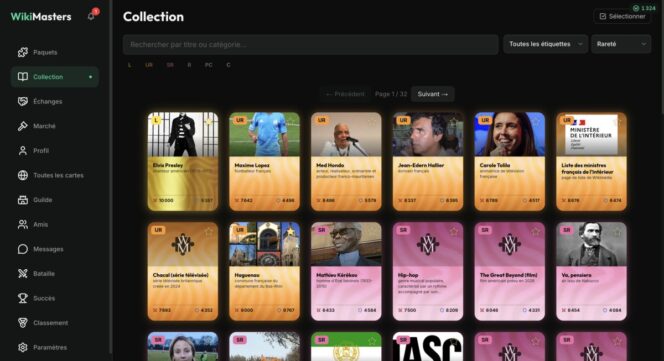Go to Paquets section
Screen dimensions: 664x361
click(x=55, y=52)
